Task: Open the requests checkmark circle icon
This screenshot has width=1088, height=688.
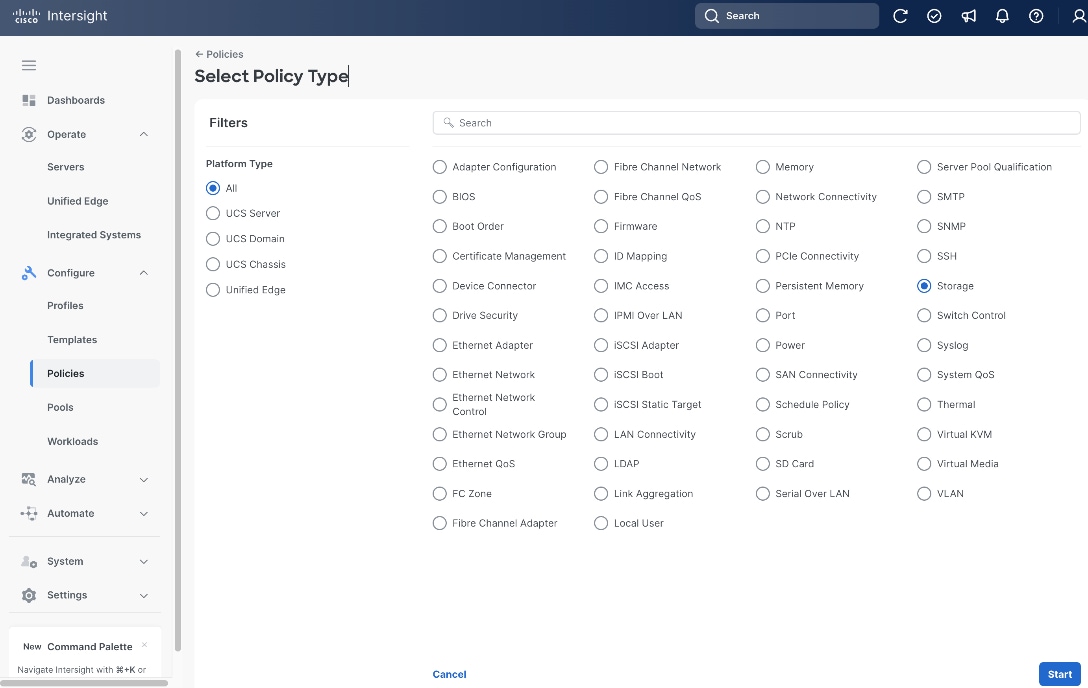Action: pyautogui.click(x=934, y=16)
